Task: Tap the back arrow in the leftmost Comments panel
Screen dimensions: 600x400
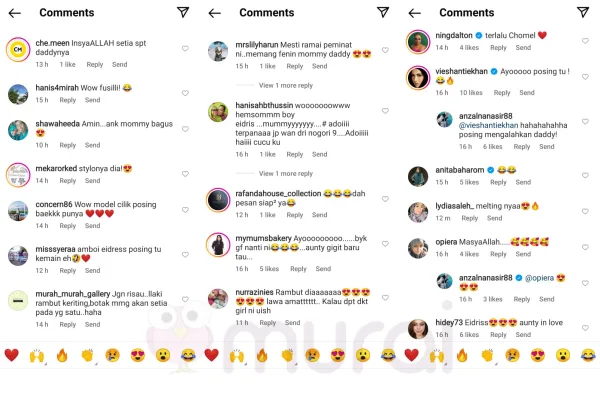Action: coord(15,13)
